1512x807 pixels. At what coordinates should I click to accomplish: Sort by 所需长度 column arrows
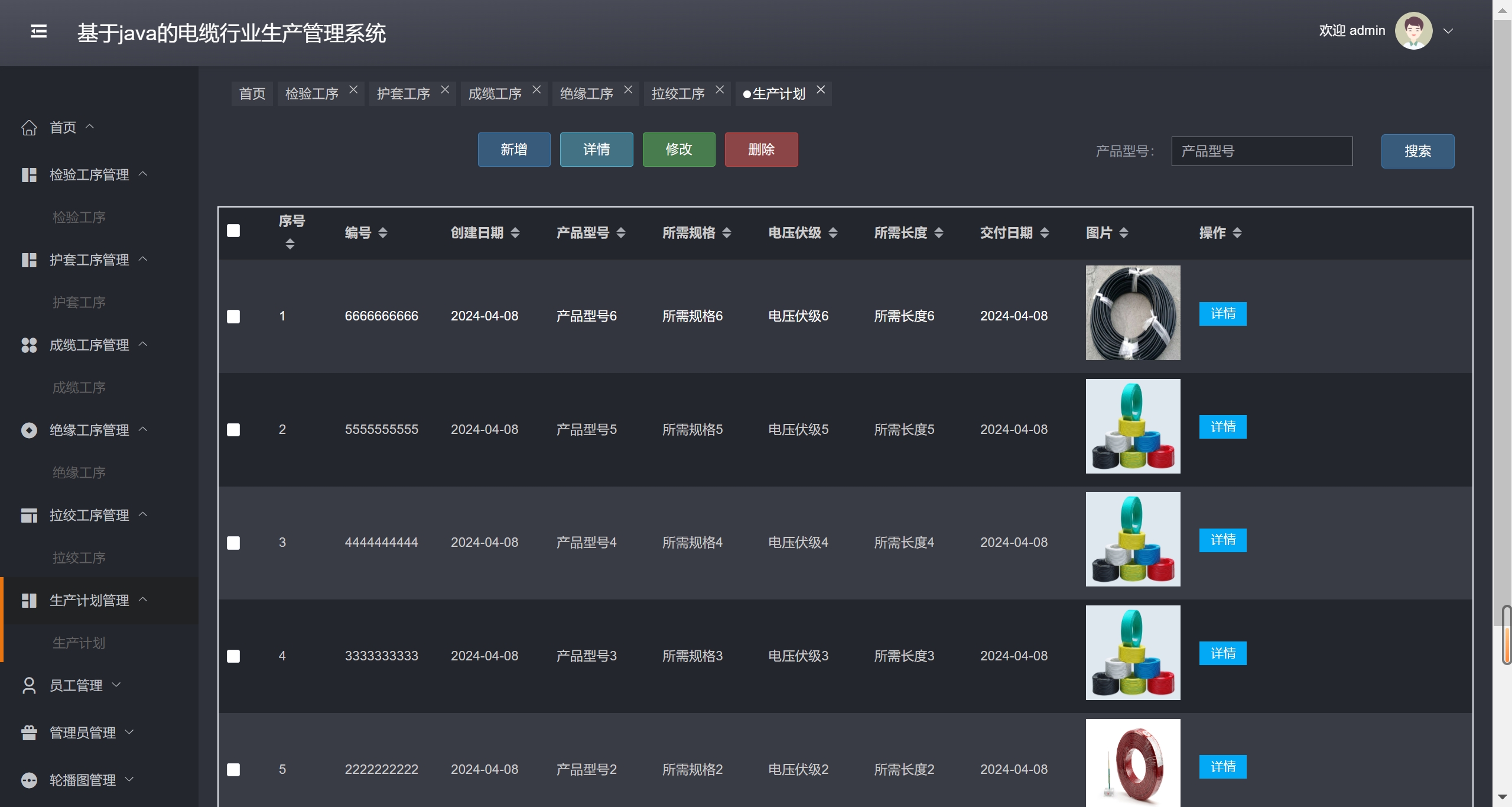point(939,233)
